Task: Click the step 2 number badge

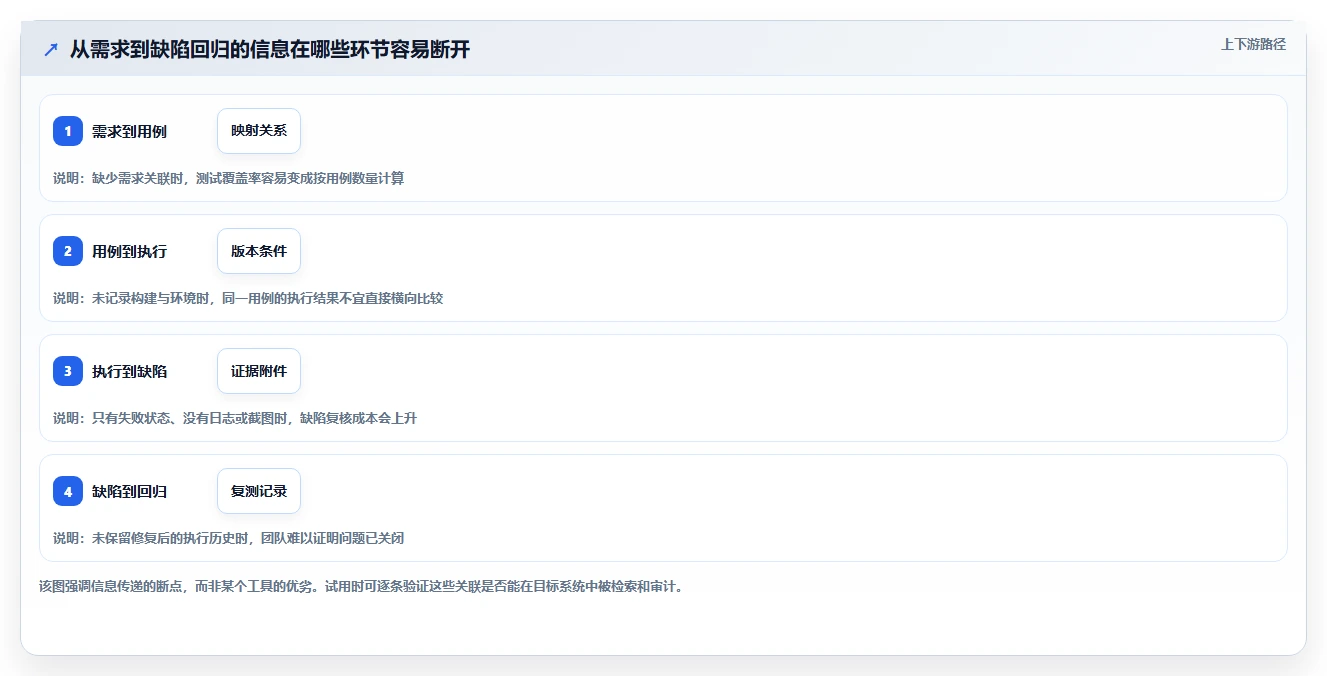Action: [x=68, y=251]
